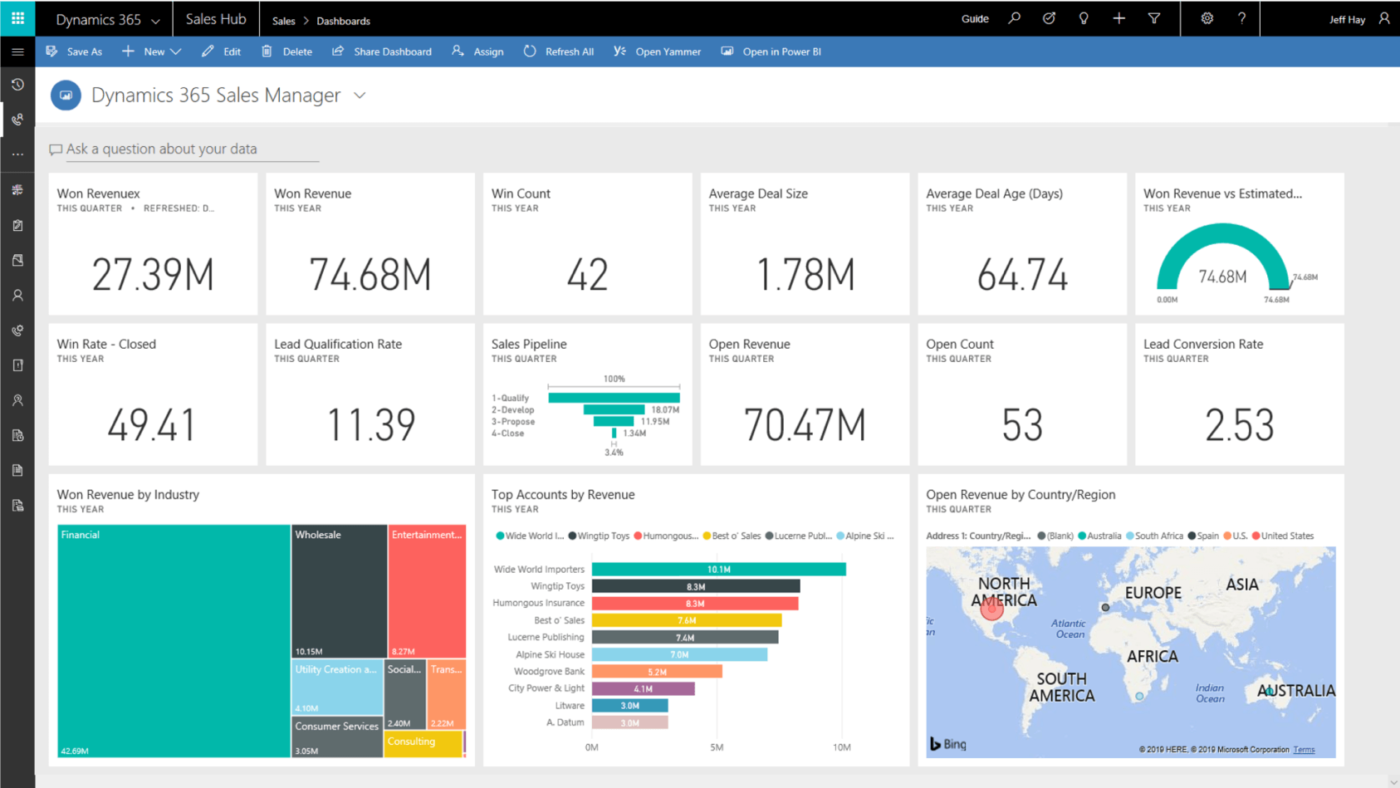Click Save As in command bar
The width and height of the screenshot is (1400, 788).
click(74, 52)
